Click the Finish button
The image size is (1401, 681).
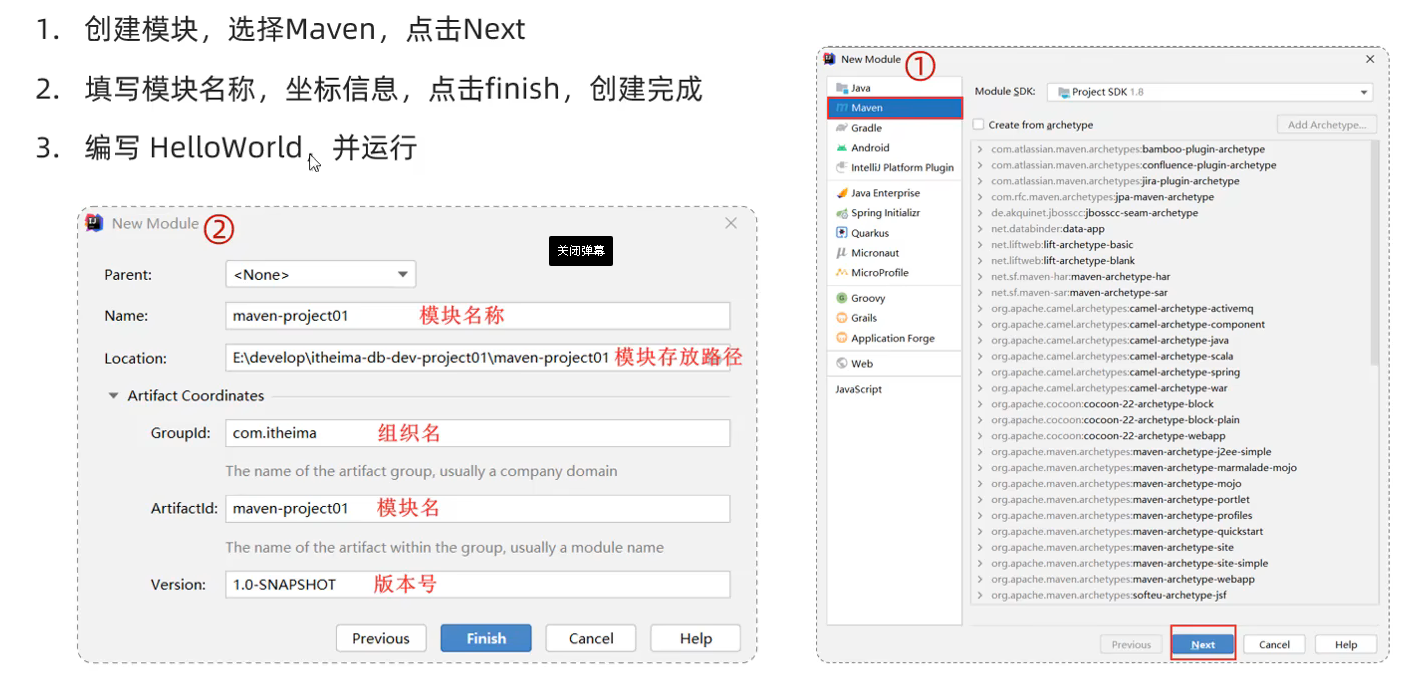click(485, 638)
